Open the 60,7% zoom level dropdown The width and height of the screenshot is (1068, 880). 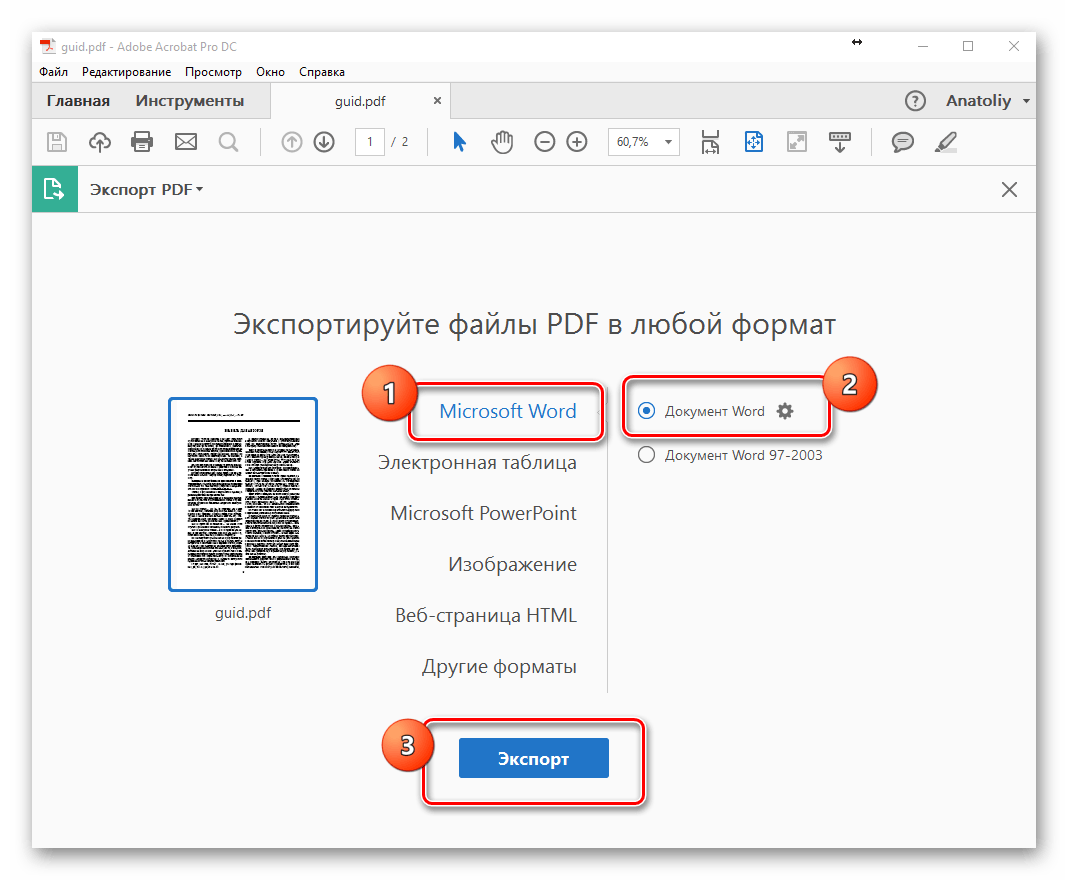(x=643, y=142)
